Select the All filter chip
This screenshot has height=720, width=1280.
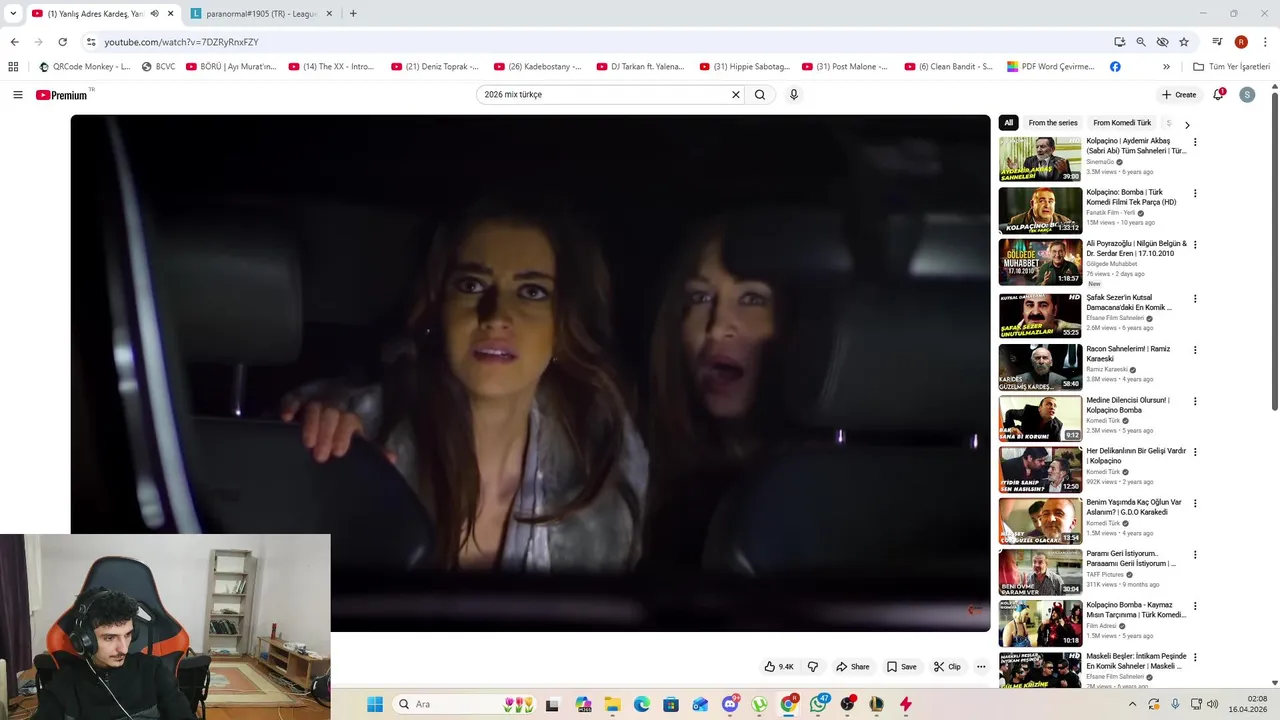[x=1008, y=123]
